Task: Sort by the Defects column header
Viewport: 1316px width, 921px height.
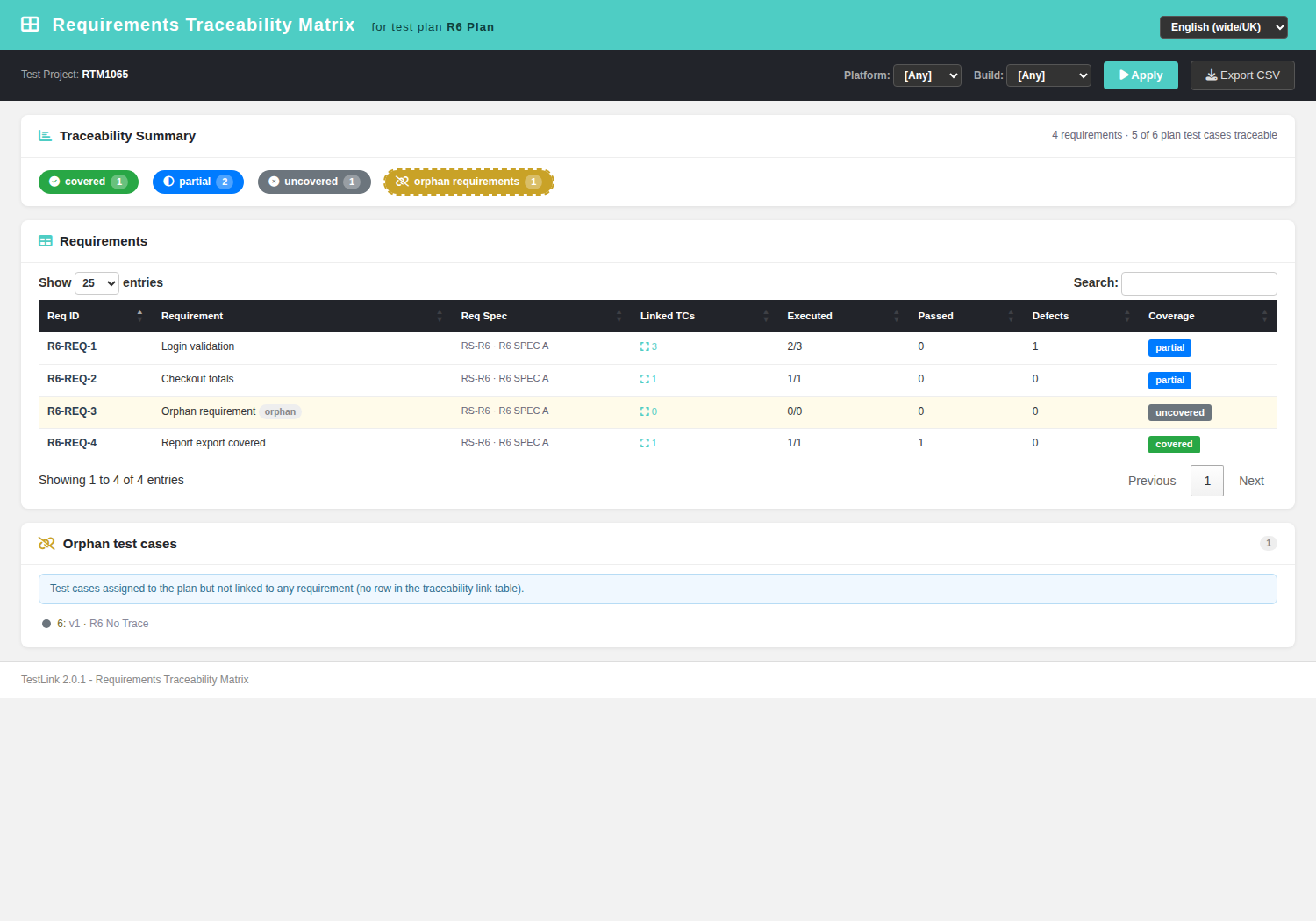Action: (1082, 316)
